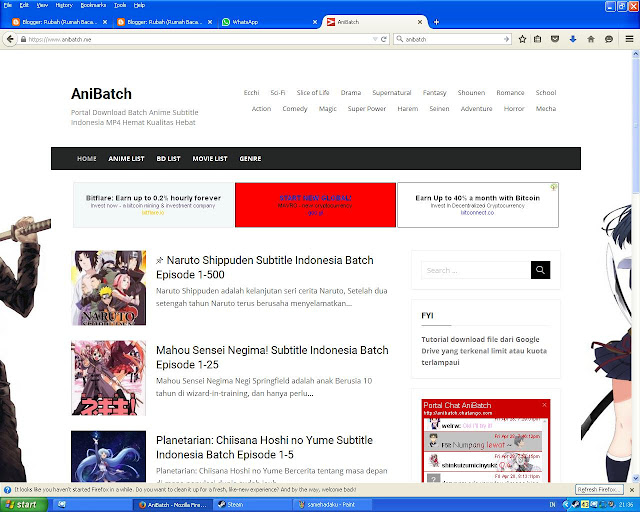Select the Harem genre link

(408, 109)
